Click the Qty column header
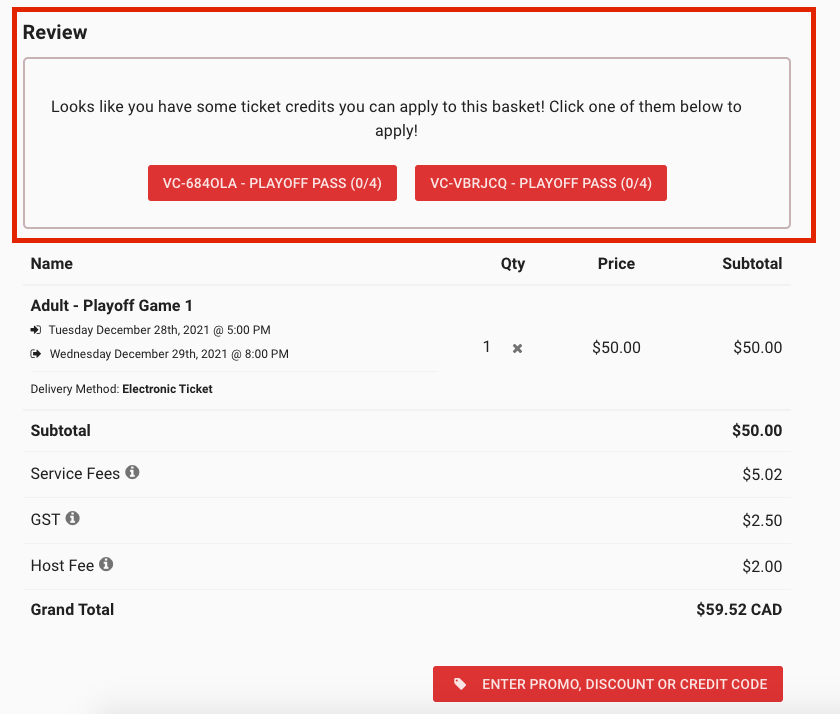Image resolution: width=840 pixels, height=714 pixels. tap(513, 264)
